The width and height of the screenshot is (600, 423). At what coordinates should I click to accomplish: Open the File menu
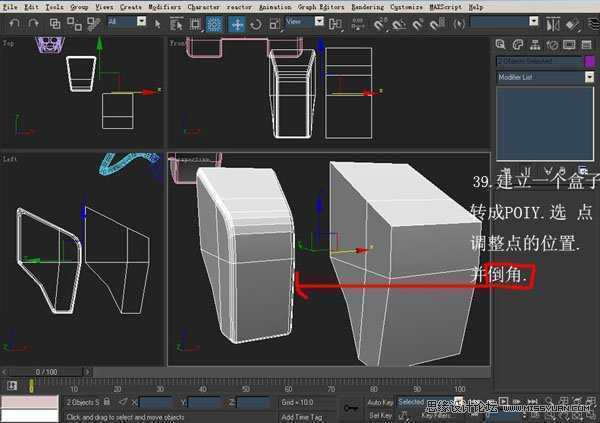pos(10,7)
